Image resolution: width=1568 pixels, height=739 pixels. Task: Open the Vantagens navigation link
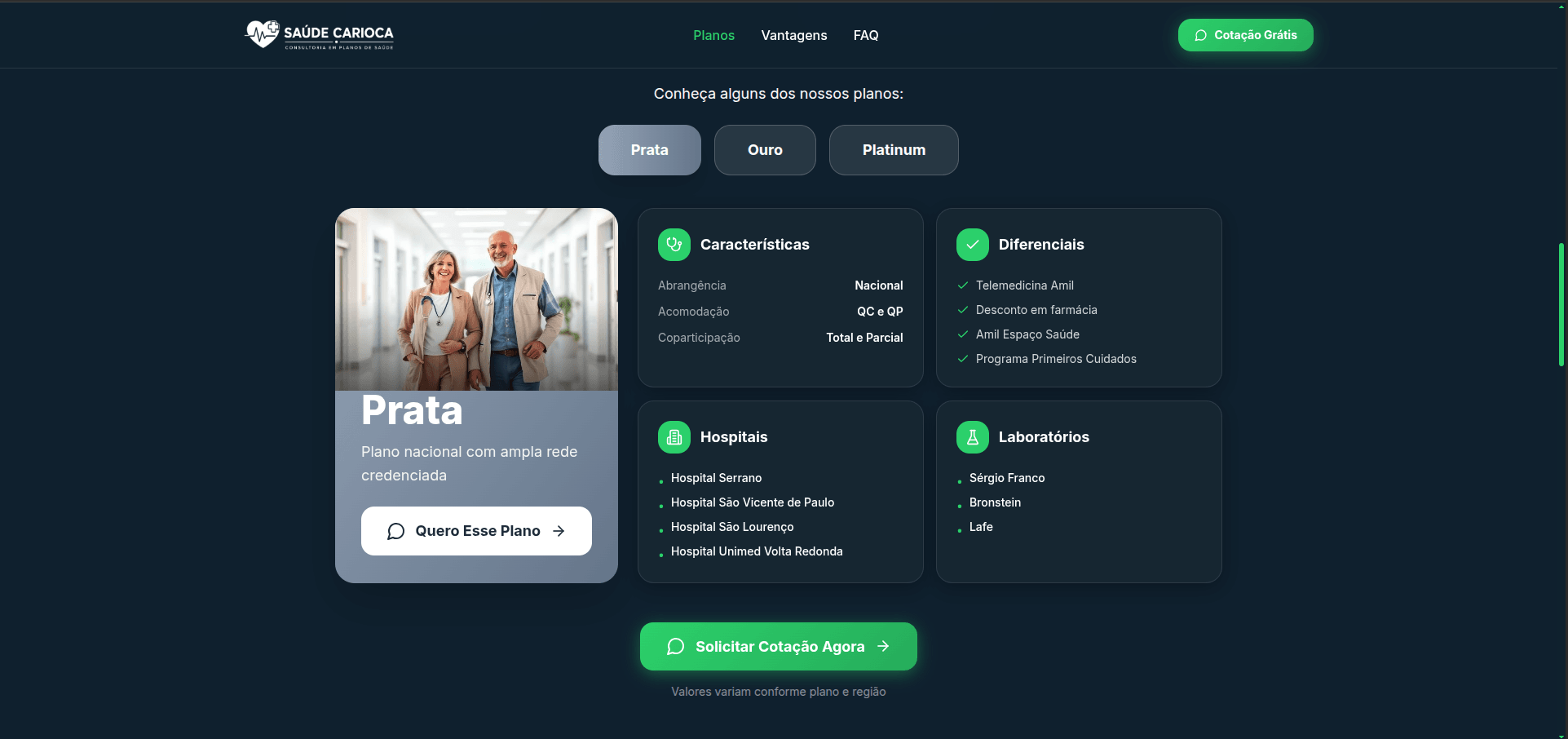[794, 35]
